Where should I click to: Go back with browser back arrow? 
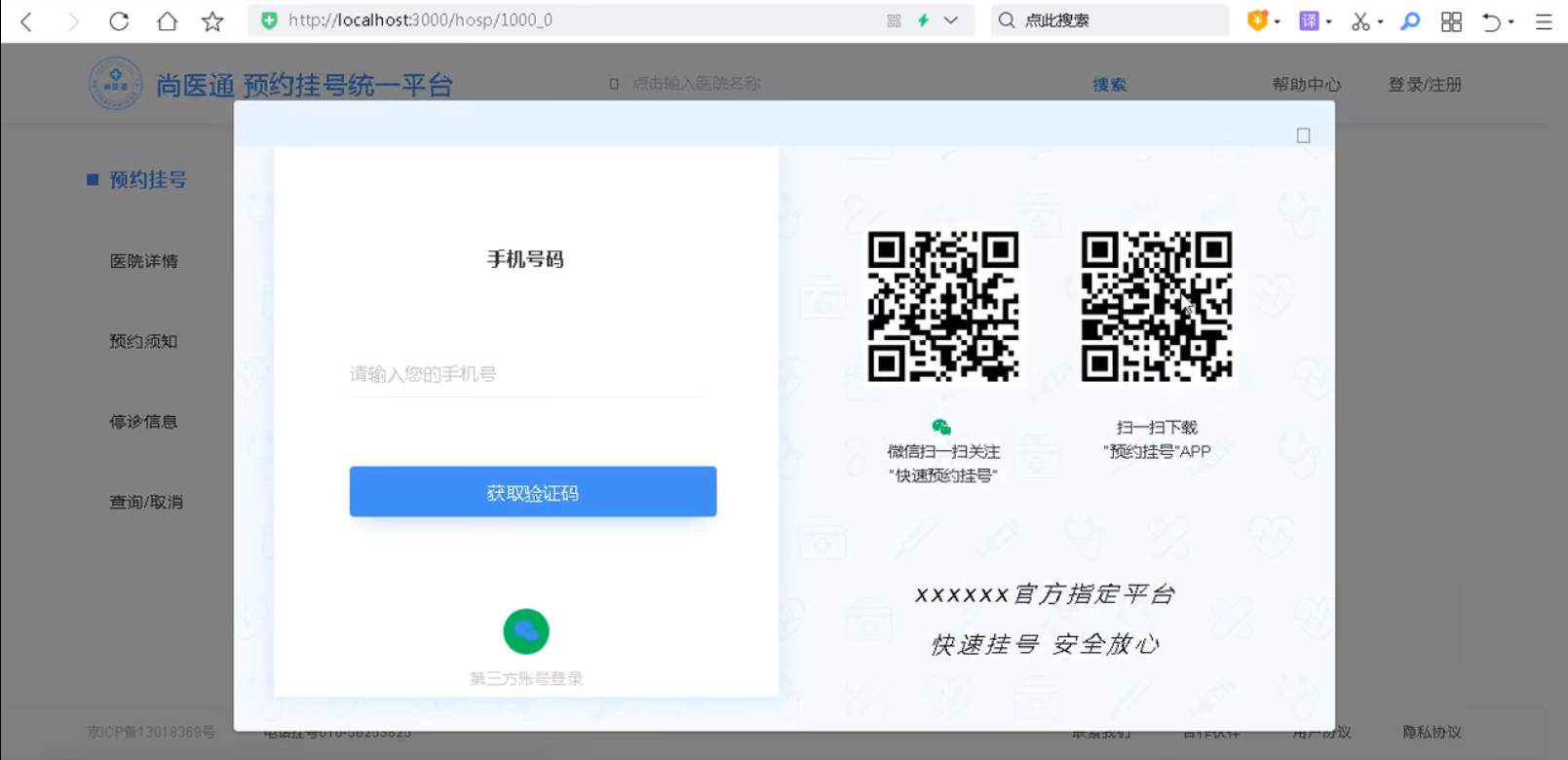[x=26, y=20]
